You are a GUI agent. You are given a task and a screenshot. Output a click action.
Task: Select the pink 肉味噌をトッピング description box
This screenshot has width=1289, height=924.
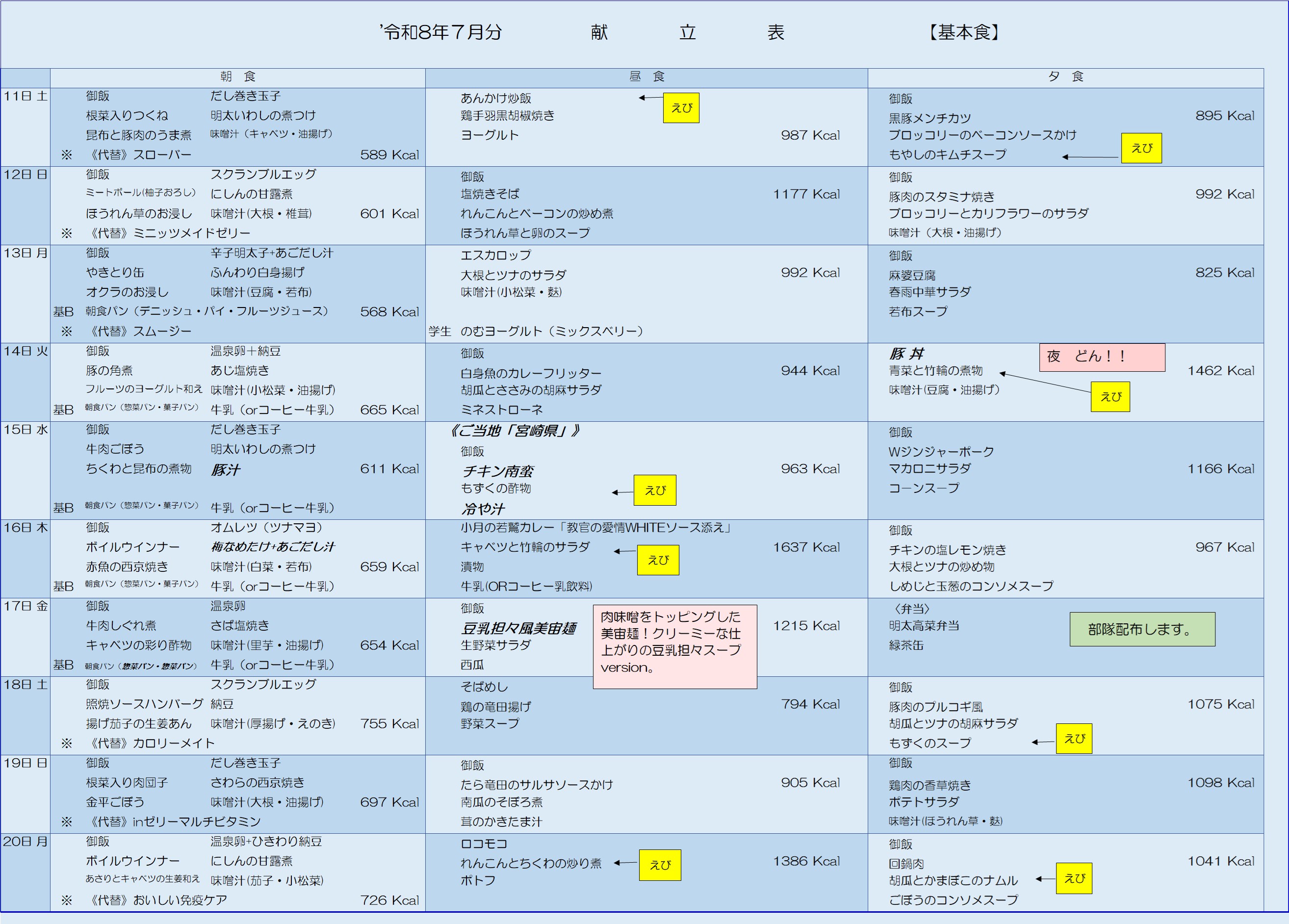(674, 647)
